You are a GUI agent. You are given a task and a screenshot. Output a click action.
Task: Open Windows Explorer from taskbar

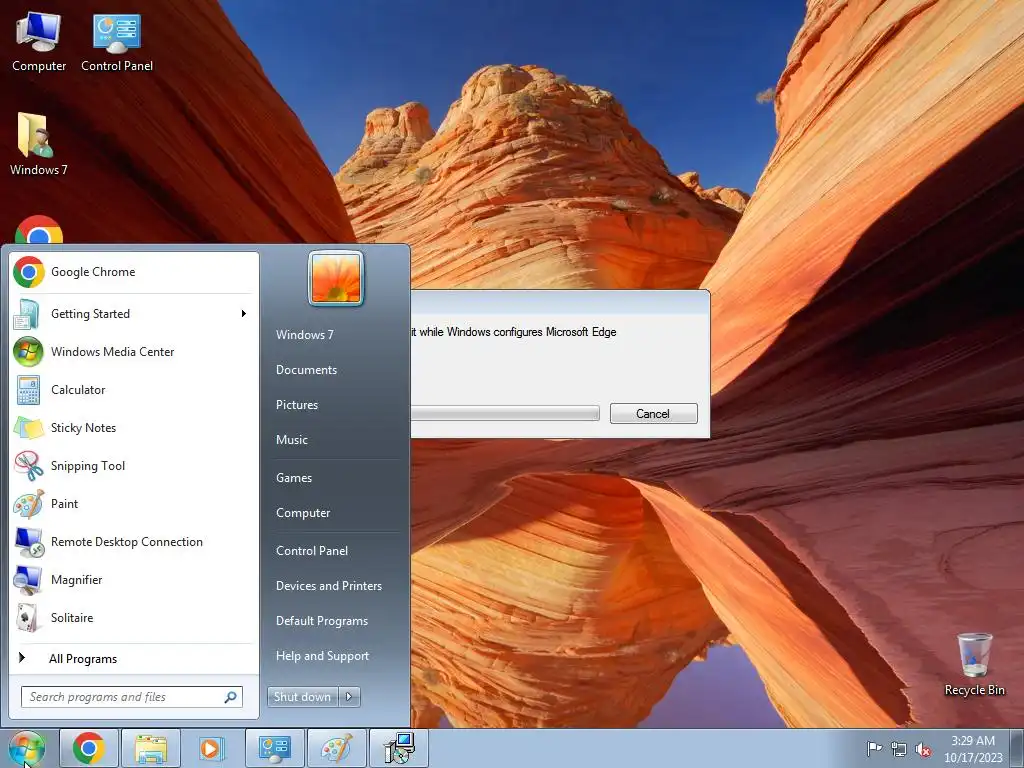(150, 748)
